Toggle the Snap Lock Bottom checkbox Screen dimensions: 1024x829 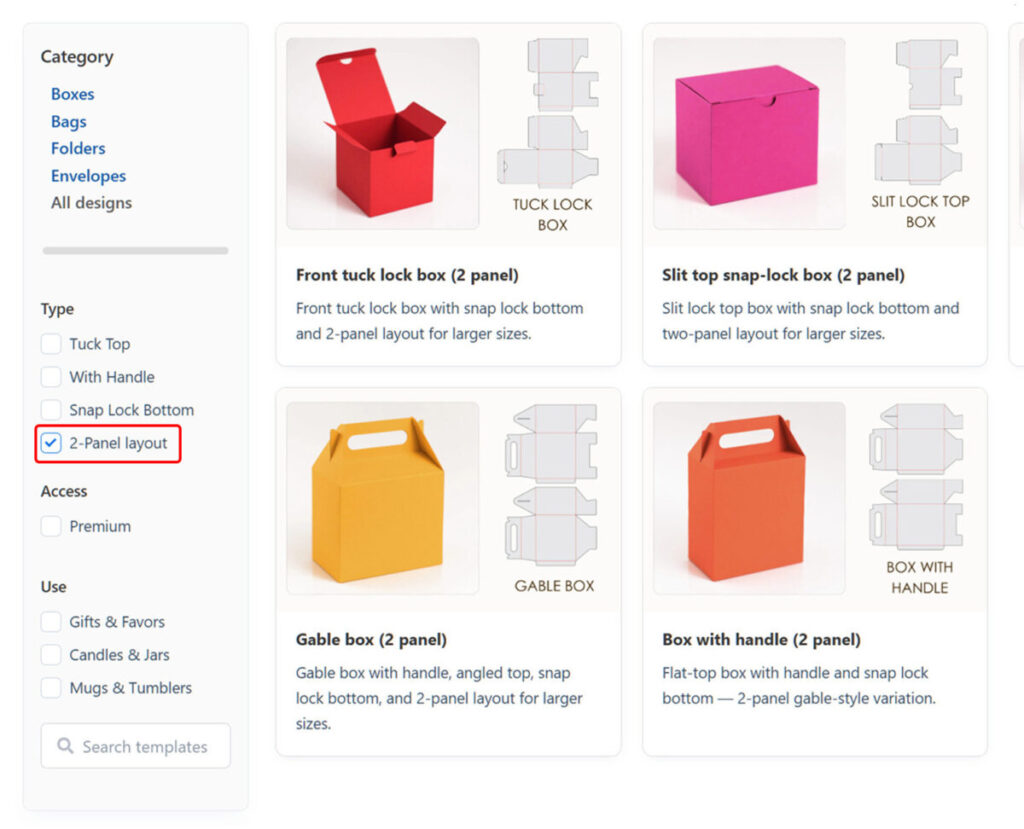[x=51, y=410]
